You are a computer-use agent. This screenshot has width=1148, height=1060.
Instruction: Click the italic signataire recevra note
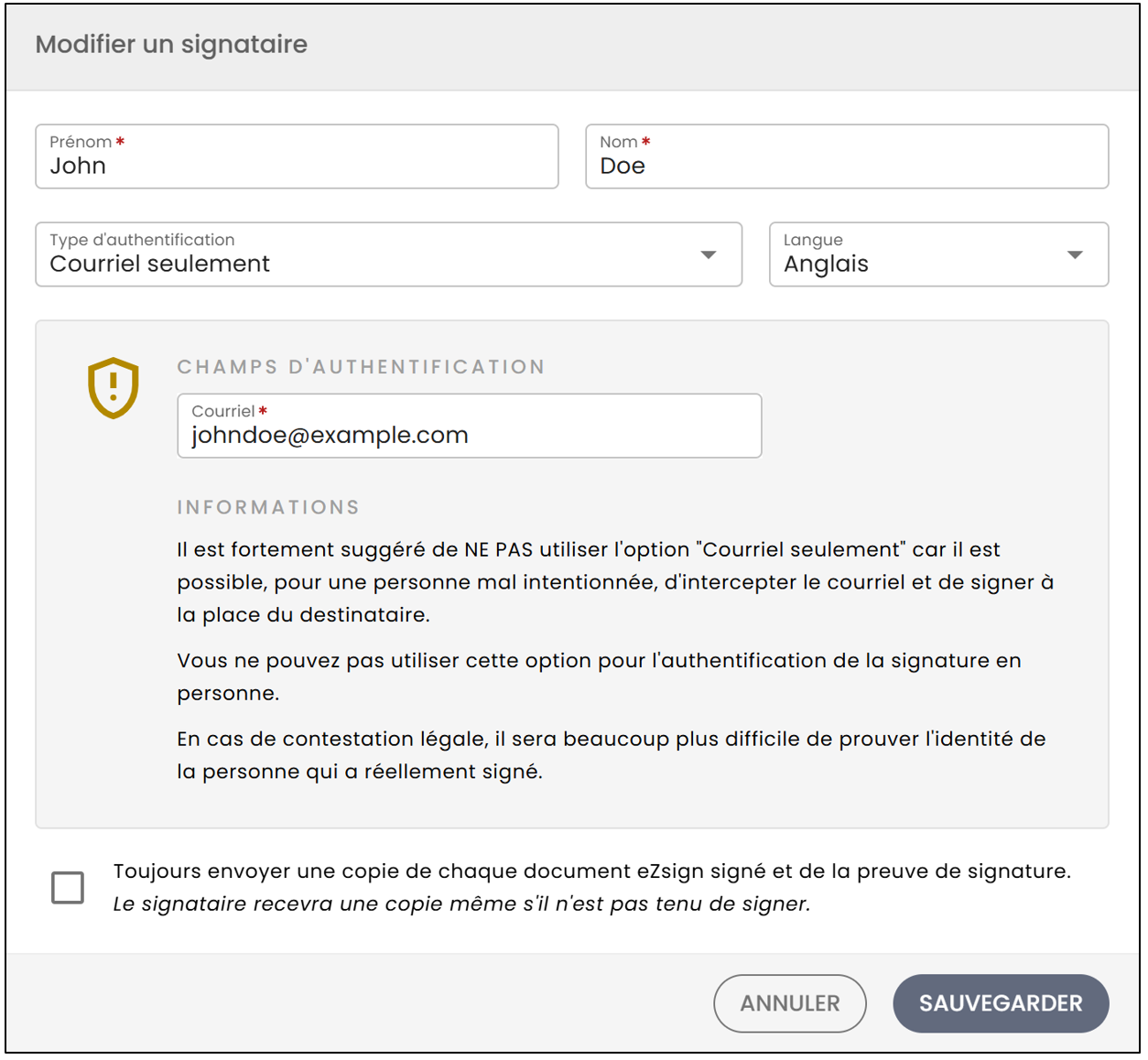461,904
